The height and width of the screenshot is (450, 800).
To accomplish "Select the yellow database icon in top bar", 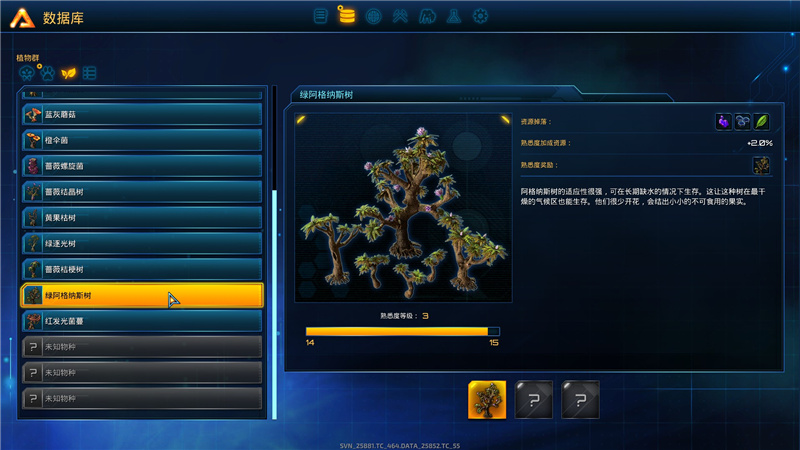I will [x=346, y=14].
